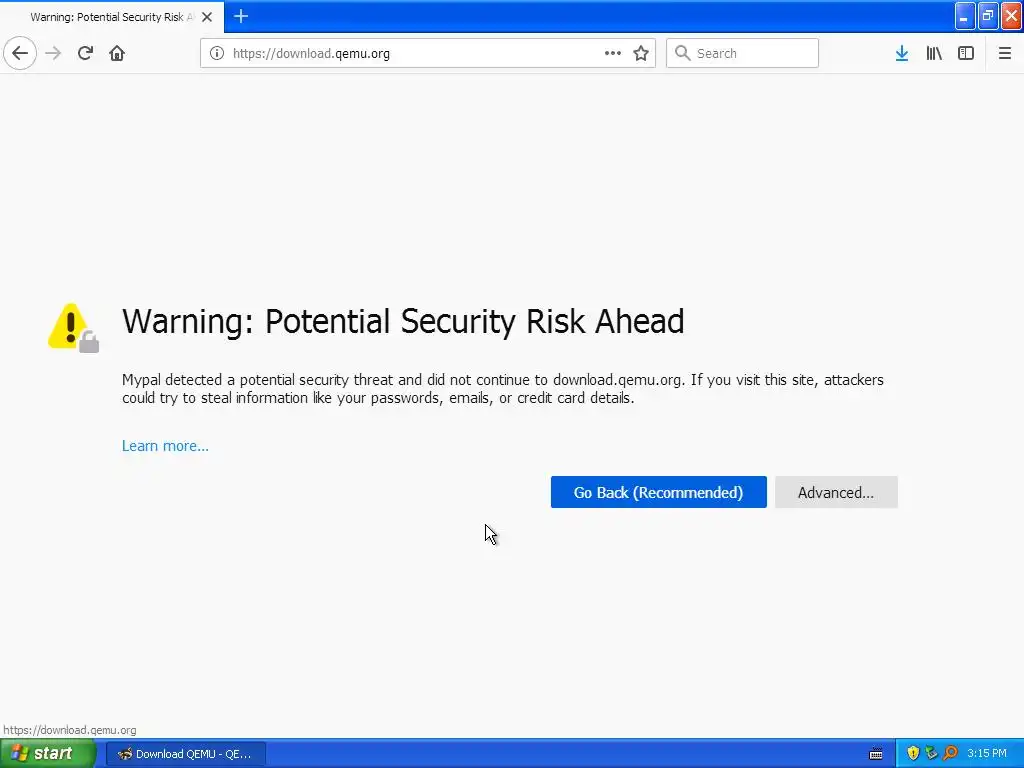
Task: Click the orange magnifier tray icon
Action: (x=950, y=754)
